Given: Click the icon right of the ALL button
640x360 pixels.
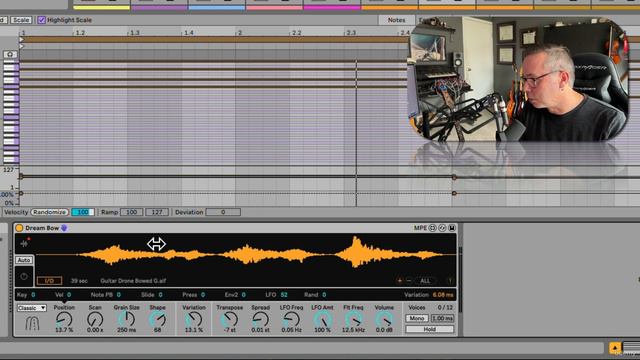Looking at the screenshot, I should point(450,281).
